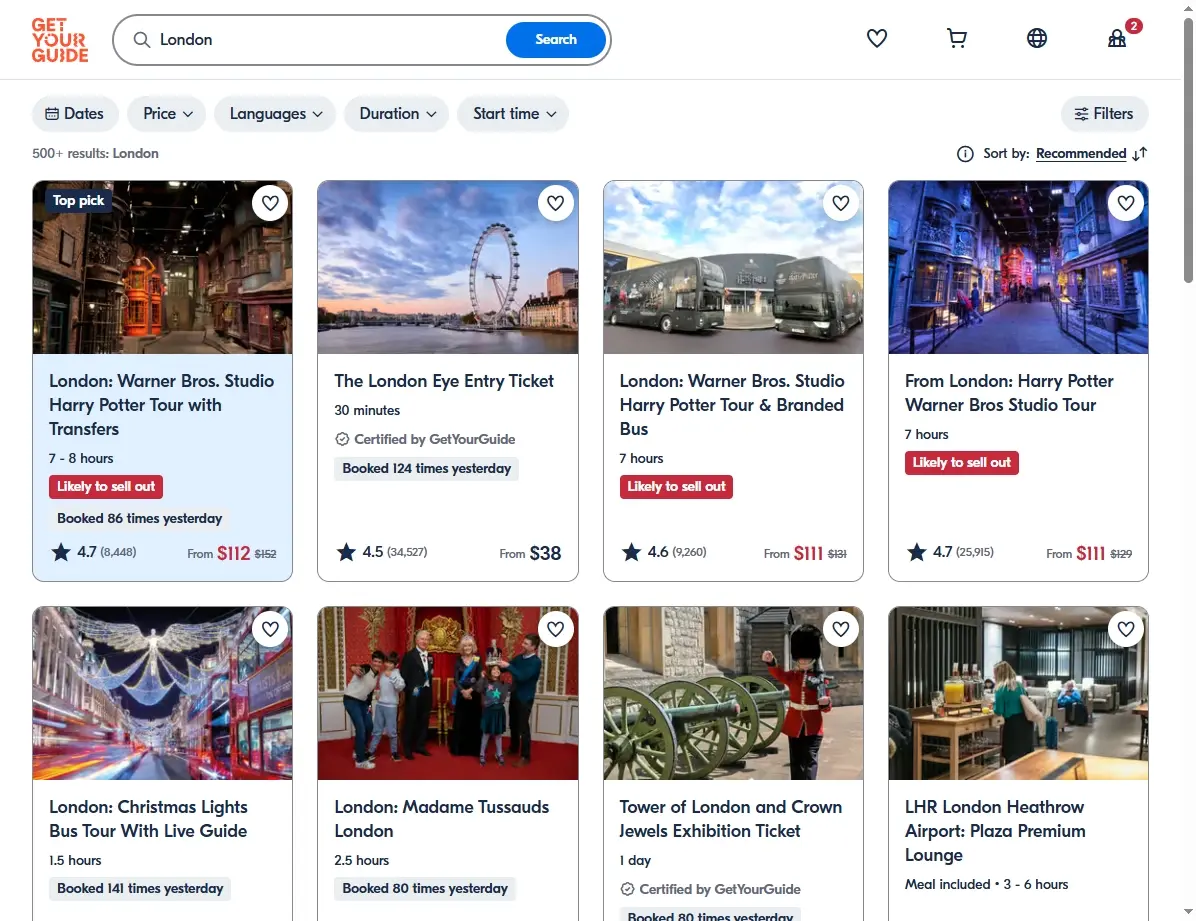The height and width of the screenshot is (921, 1196).
Task: Click into the London search field
Action: point(328,40)
